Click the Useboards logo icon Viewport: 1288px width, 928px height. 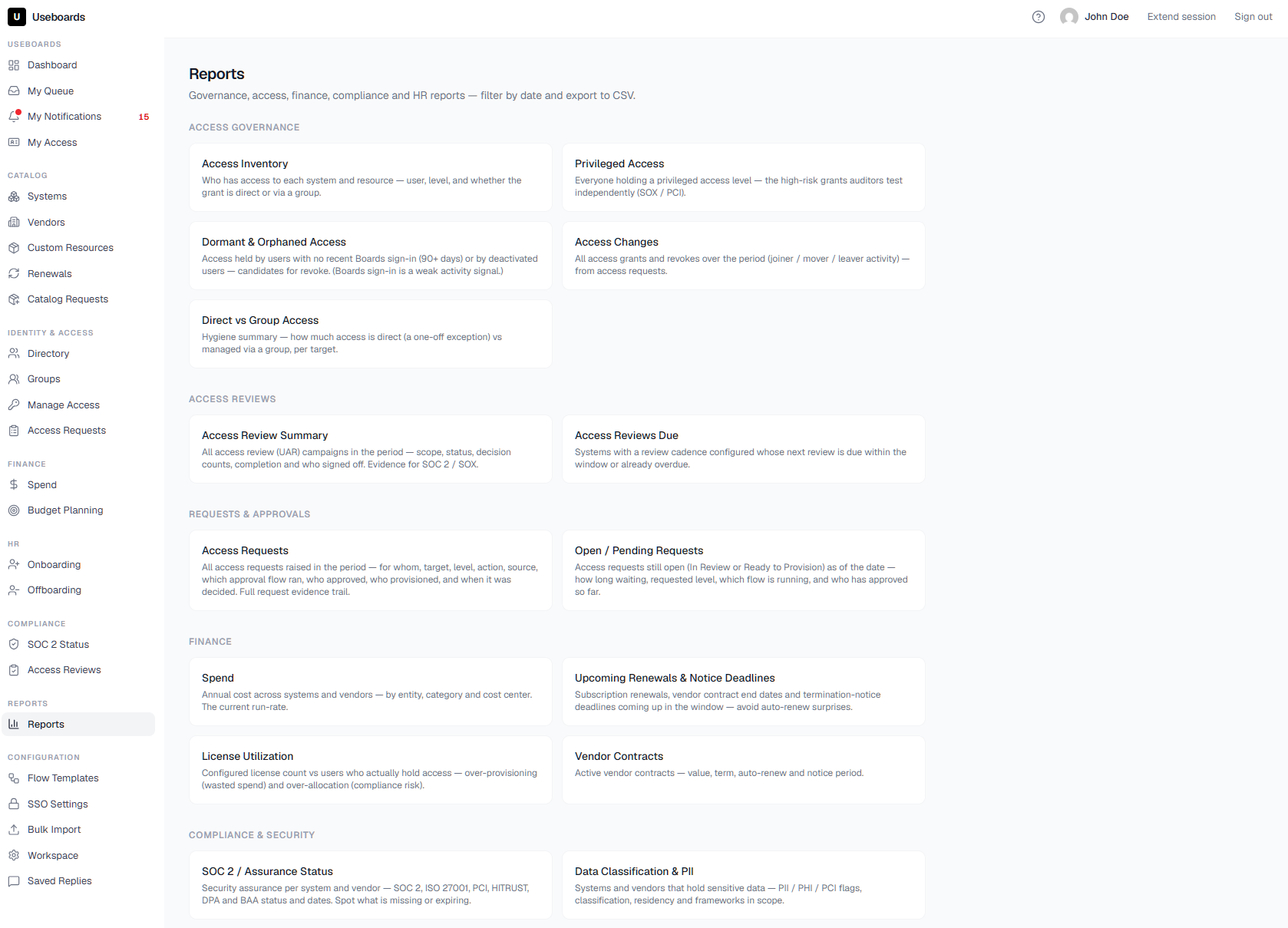point(17,17)
